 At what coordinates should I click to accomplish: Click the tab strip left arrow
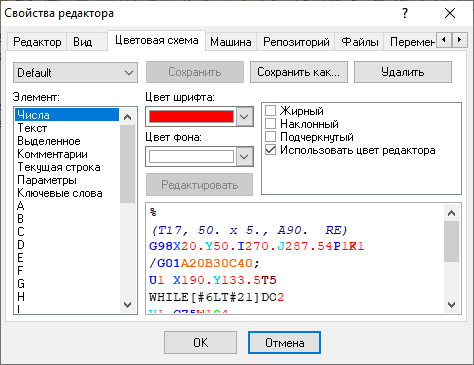point(444,40)
